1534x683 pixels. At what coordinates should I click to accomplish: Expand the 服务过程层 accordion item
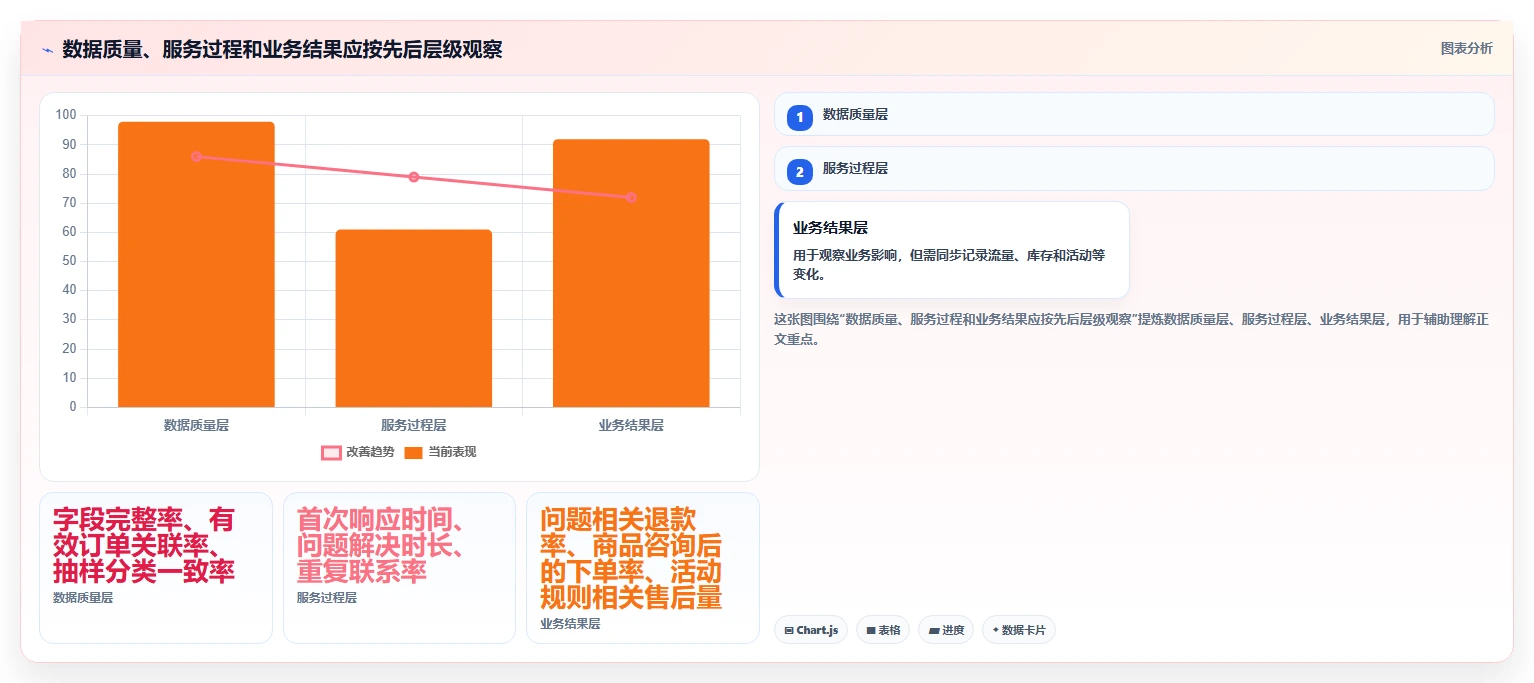pyautogui.click(x=1134, y=168)
